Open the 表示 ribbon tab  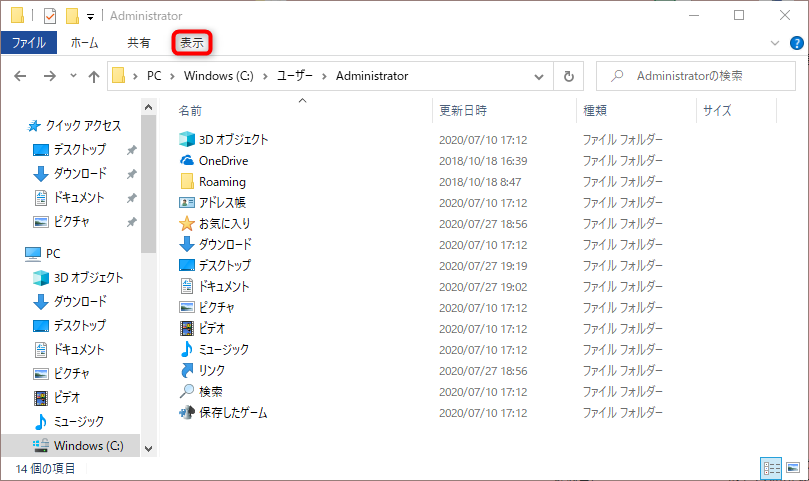(191, 43)
